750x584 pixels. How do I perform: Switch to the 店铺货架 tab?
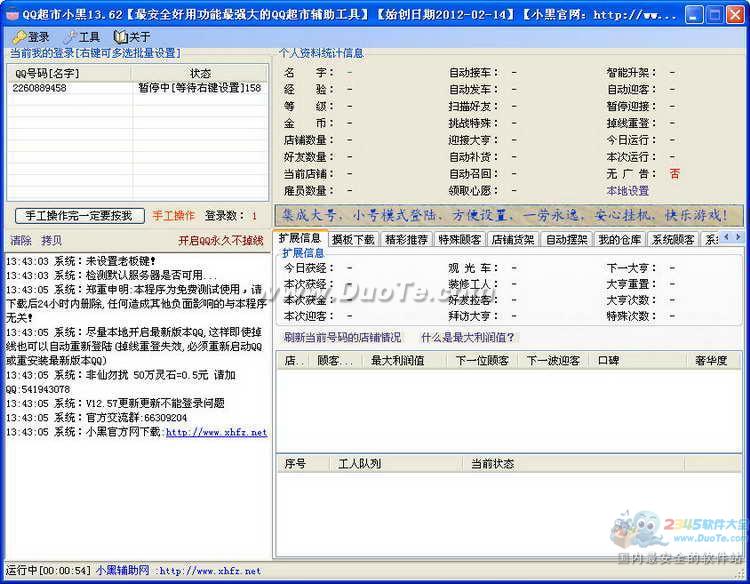[x=513, y=240]
